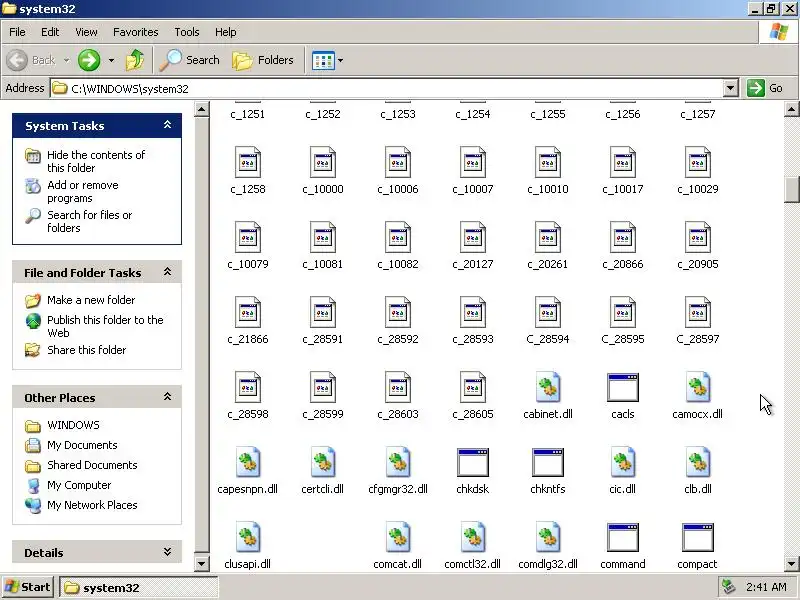This screenshot has height=600, width=800.
Task: Open the File menu
Action: (17, 32)
